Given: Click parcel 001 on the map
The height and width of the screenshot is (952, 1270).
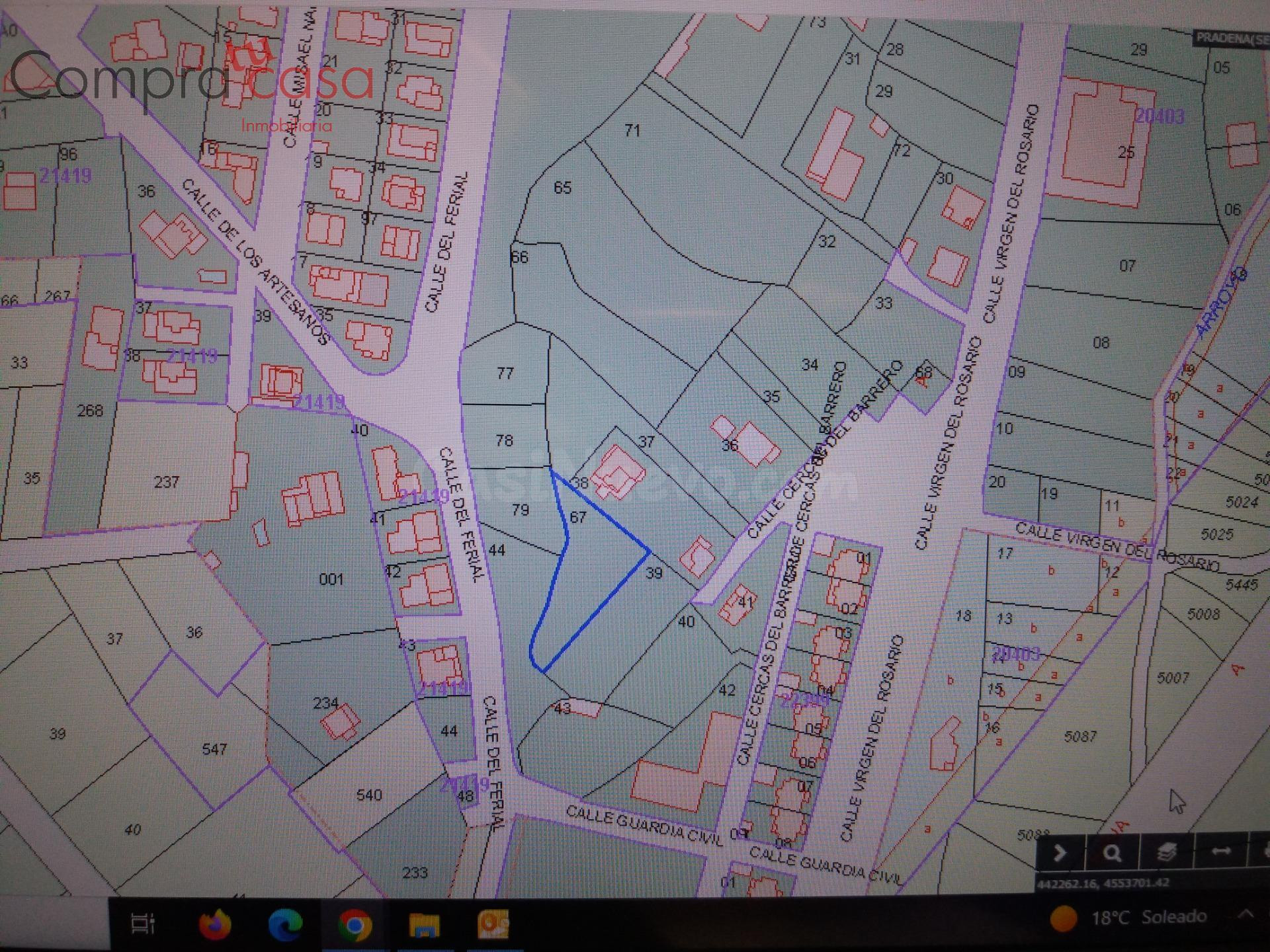Looking at the screenshot, I should 331,580.
